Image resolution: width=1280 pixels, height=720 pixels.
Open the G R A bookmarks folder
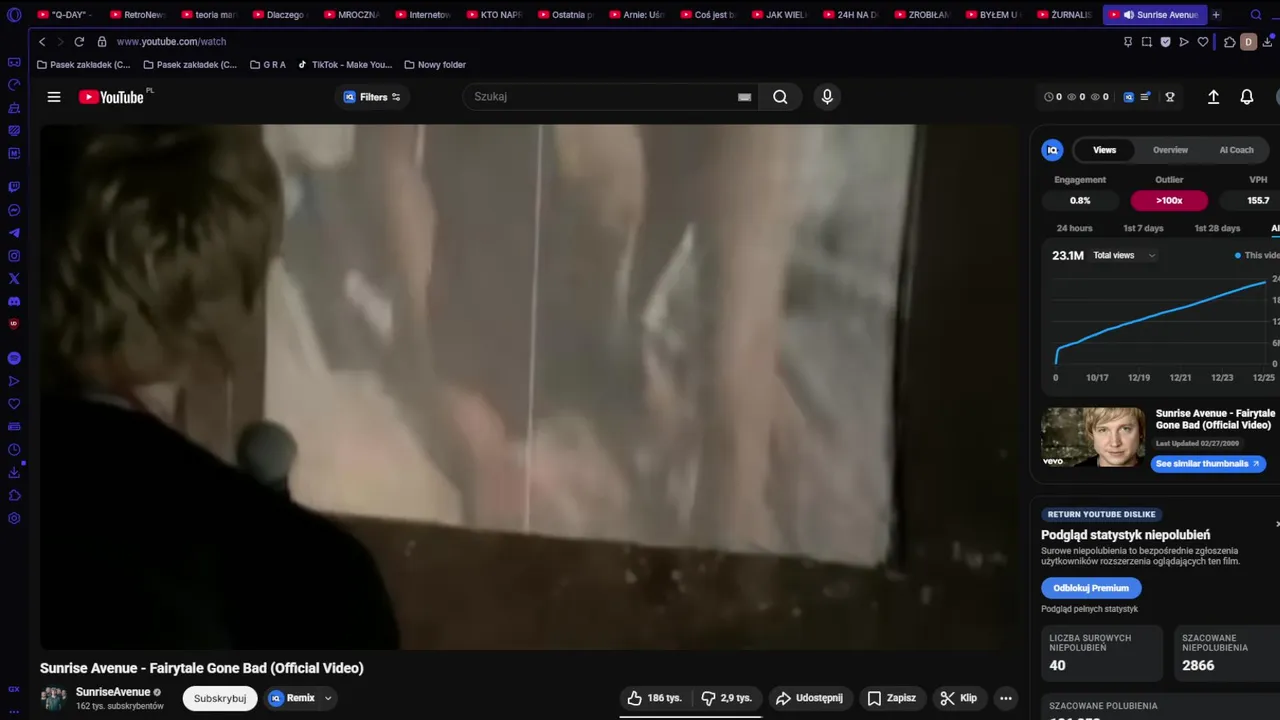[268, 65]
